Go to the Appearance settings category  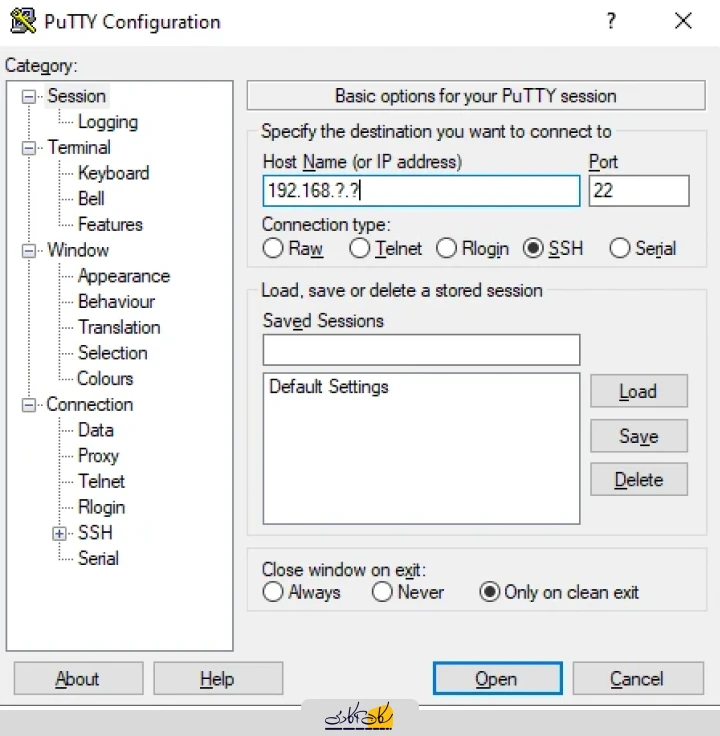pos(123,276)
